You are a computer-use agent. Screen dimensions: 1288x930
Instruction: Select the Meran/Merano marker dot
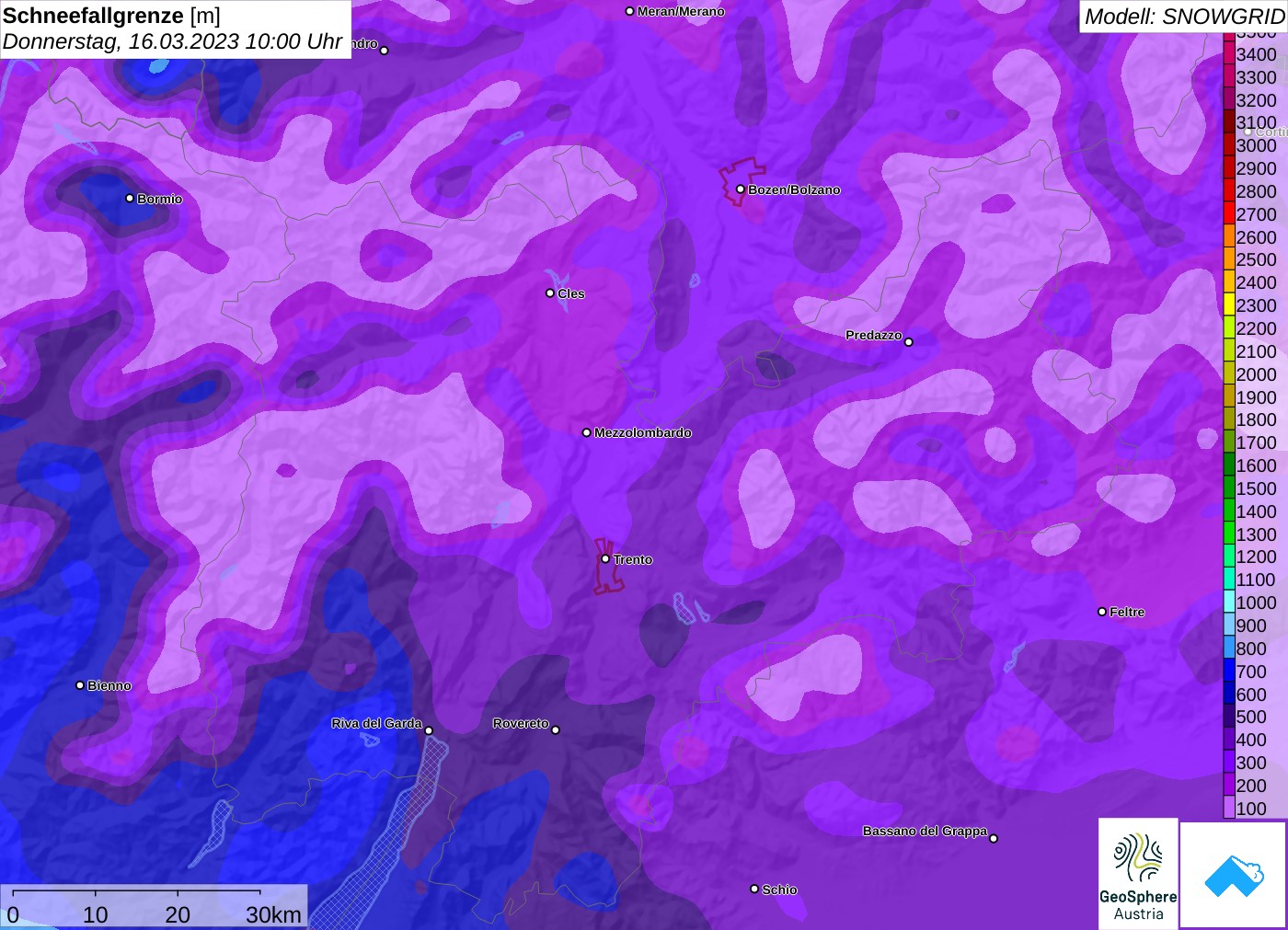pos(629,11)
